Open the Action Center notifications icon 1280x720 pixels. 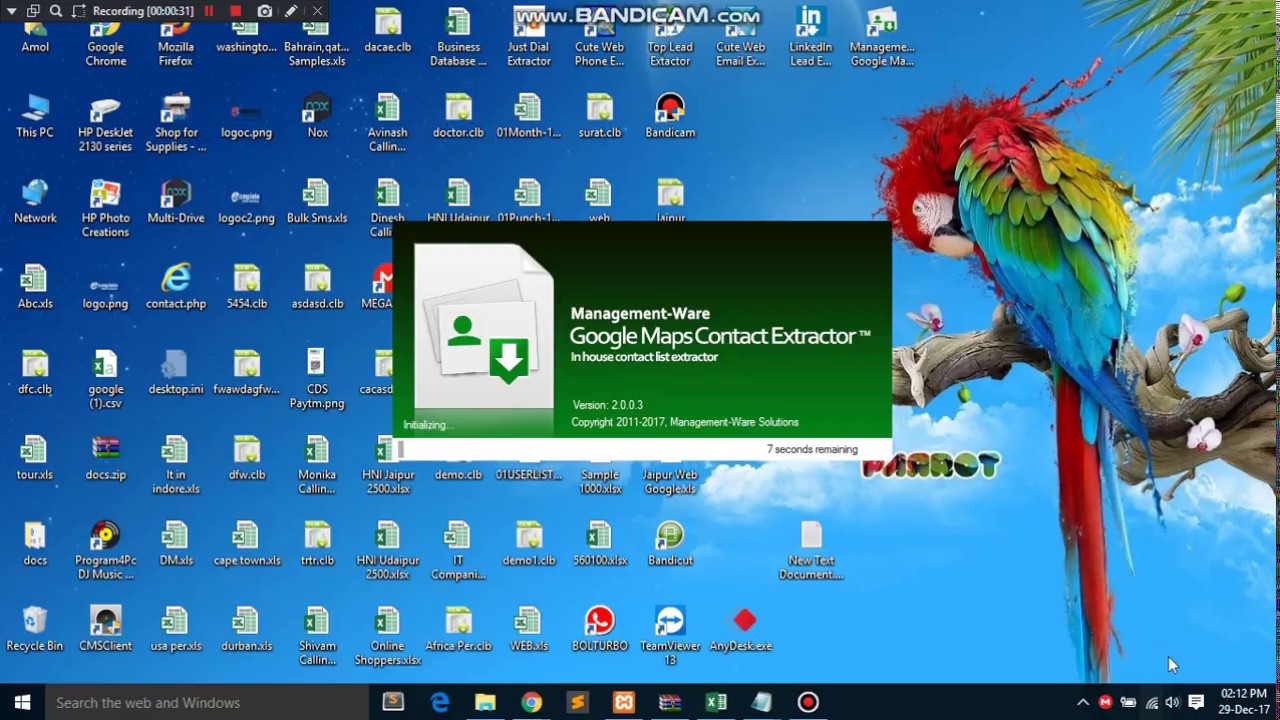coord(1195,702)
